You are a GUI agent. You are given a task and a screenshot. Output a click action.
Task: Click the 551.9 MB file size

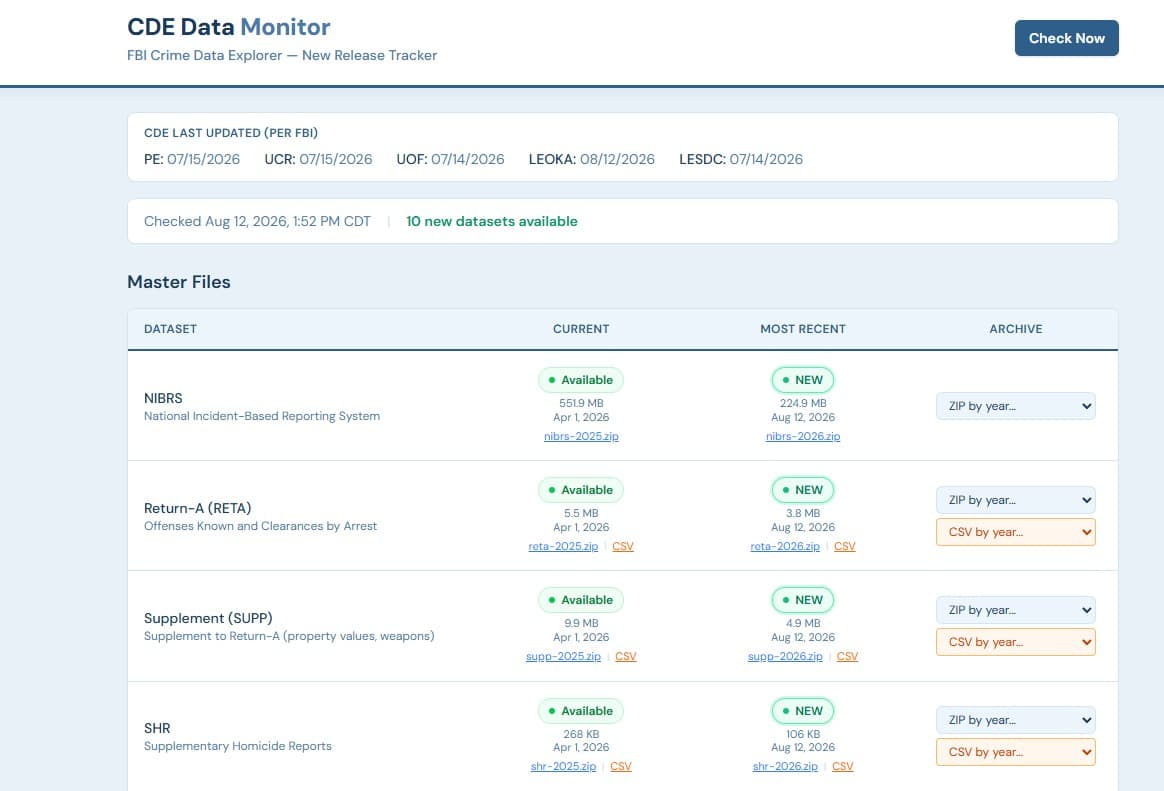coord(581,404)
